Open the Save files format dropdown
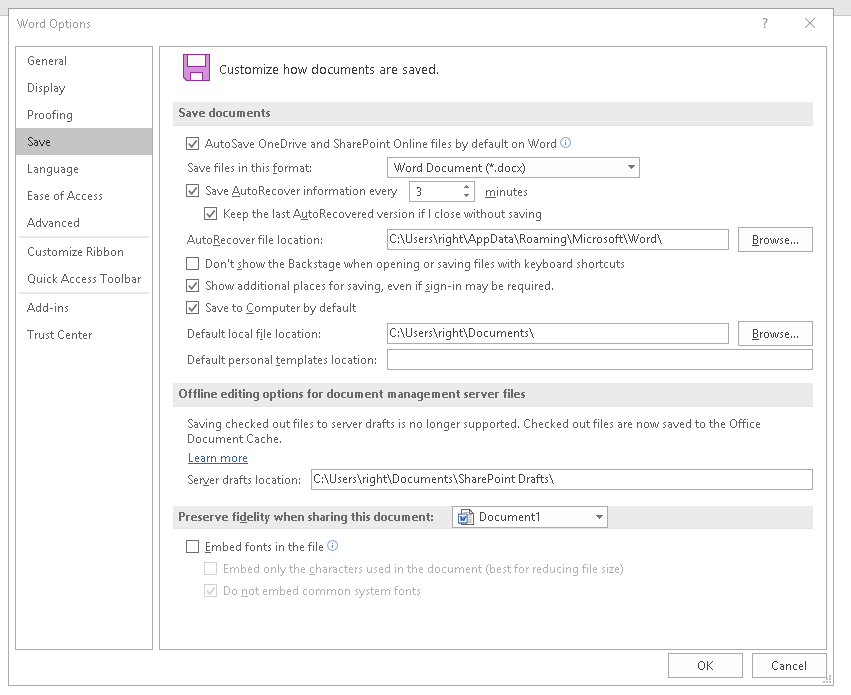The height and width of the screenshot is (695, 851). pyautogui.click(x=513, y=168)
